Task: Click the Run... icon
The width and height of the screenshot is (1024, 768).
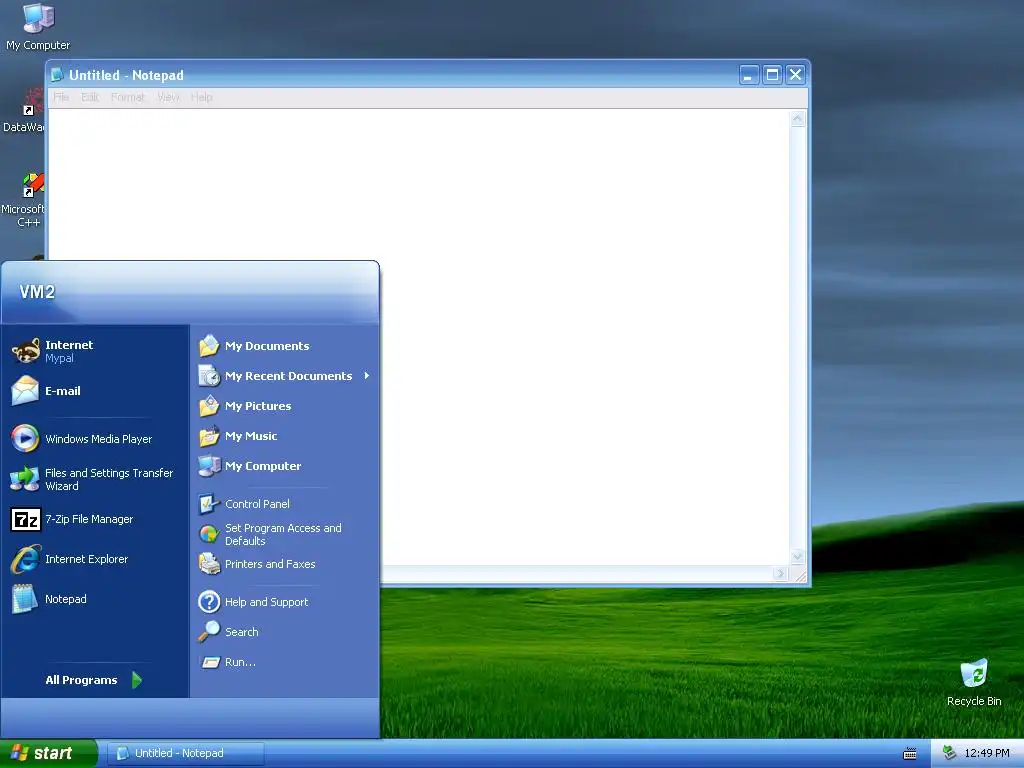Action: [x=210, y=662]
